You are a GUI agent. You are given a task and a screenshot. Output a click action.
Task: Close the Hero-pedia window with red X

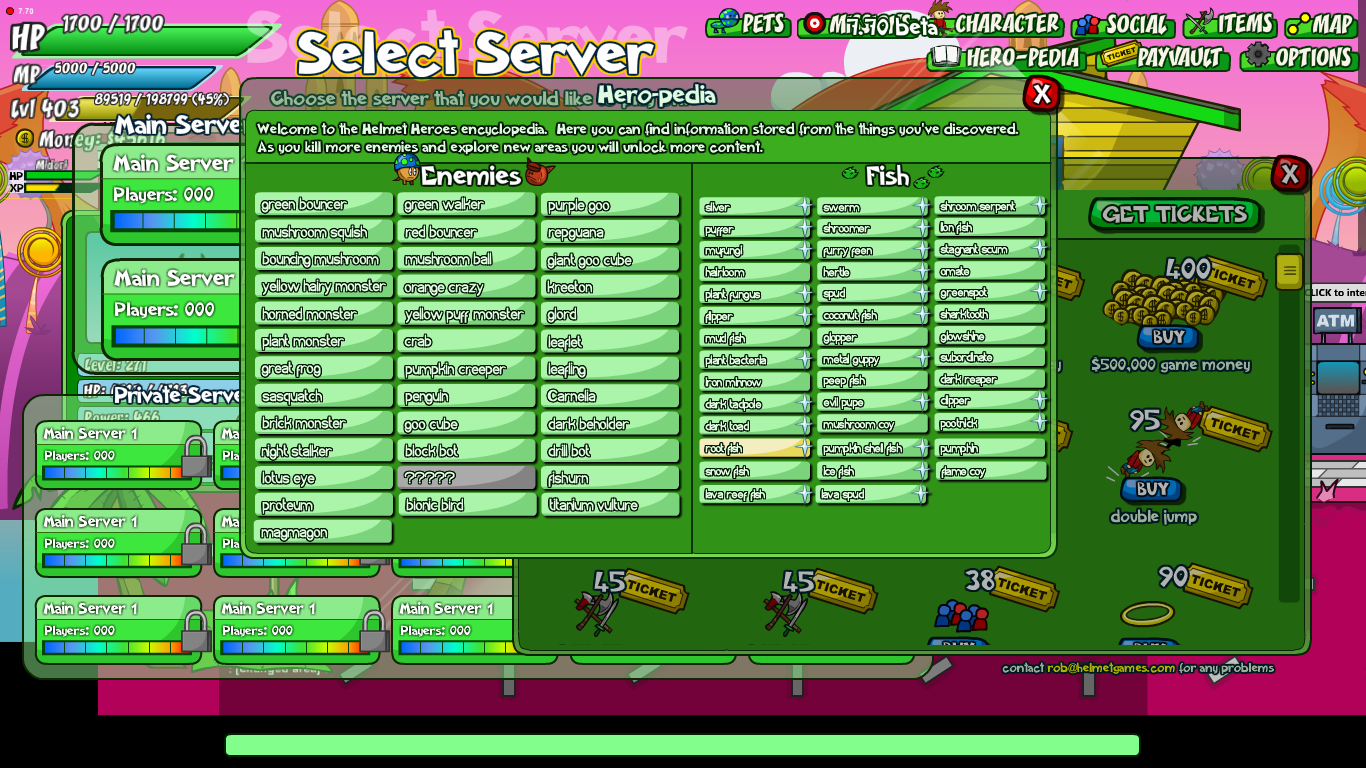[x=1041, y=93]
